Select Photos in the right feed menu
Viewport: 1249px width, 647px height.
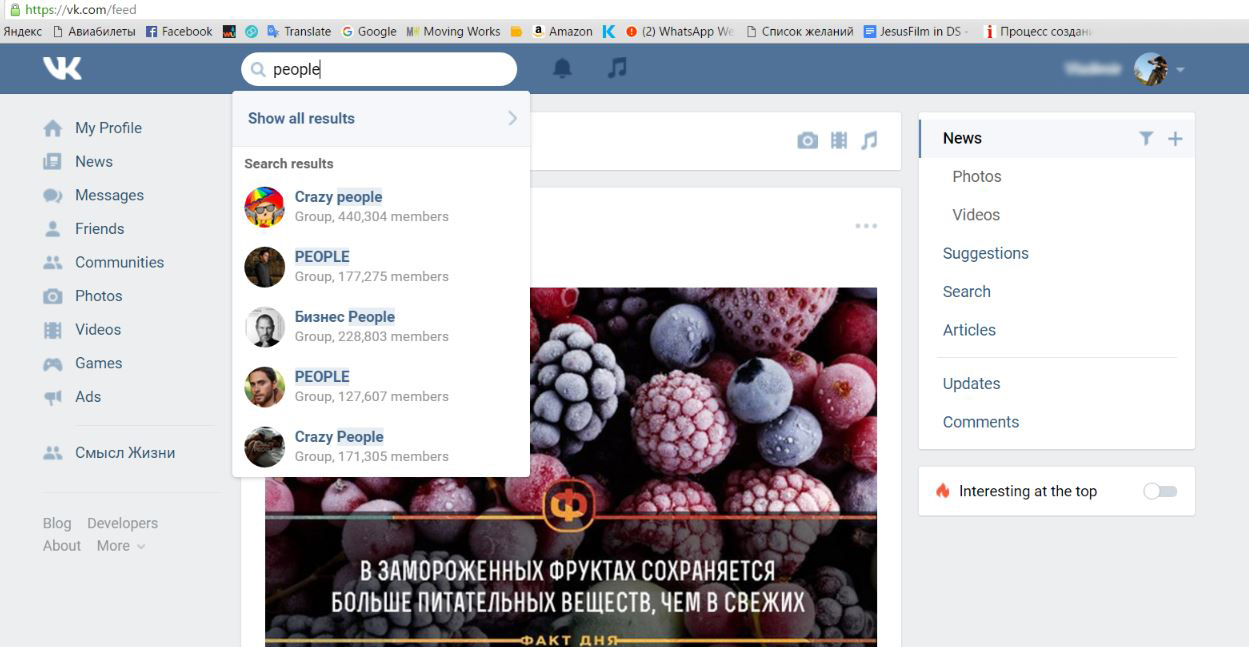[x=977, y=177]
